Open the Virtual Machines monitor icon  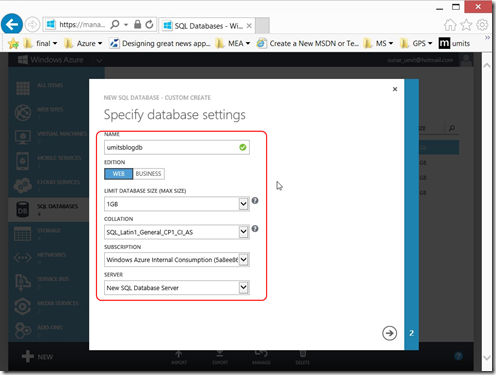(23, 137)
